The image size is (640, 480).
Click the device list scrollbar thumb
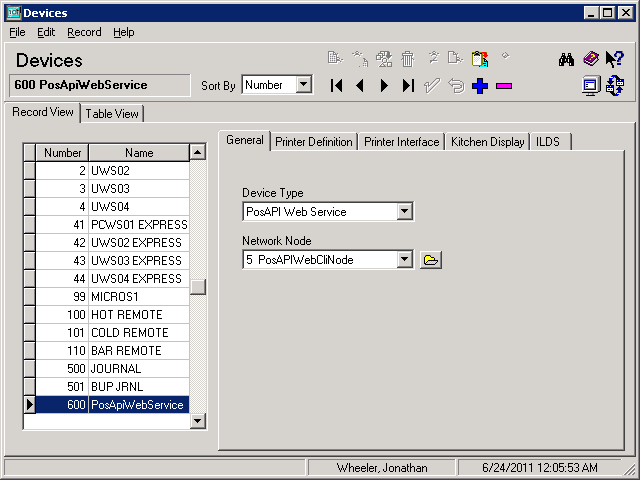(x=198, y=287)
